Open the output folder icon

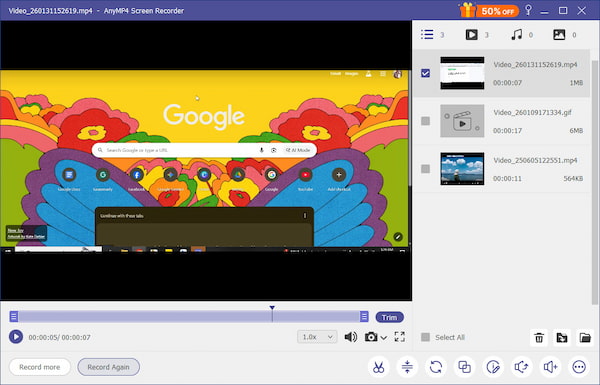pyautogui.click(x=584, y=338)
